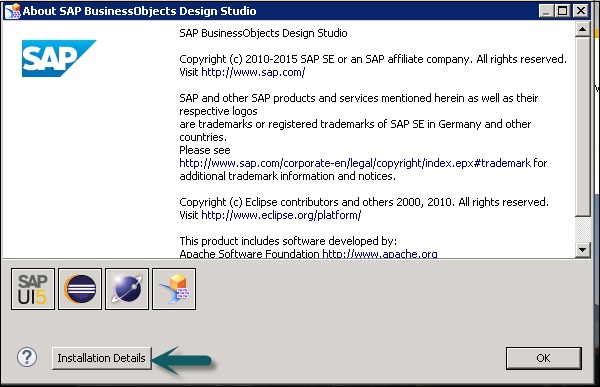600x387 pixels.
Task: Close the About dialog window
Action: point(581,11)
